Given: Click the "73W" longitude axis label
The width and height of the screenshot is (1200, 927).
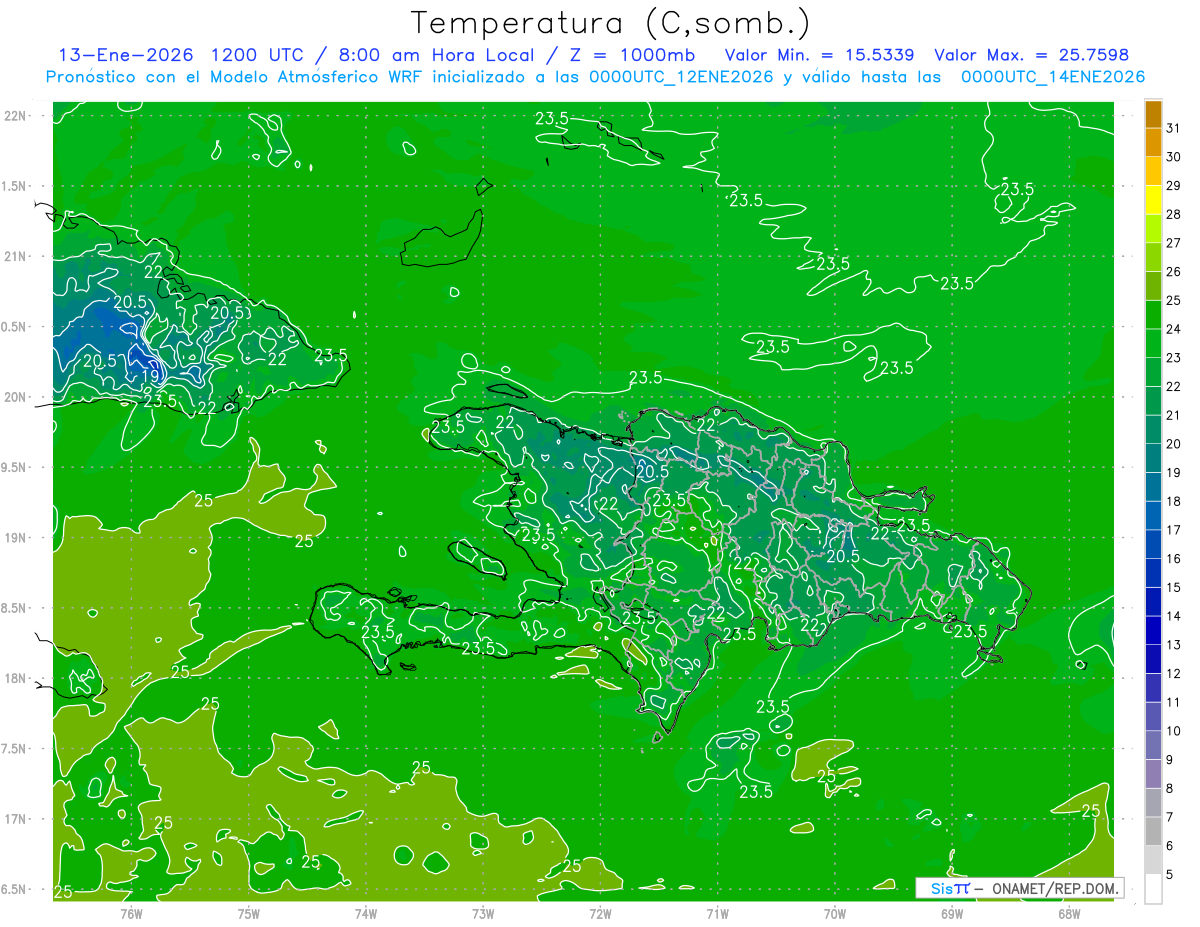Looking at the screenshot, I should pos(483,913).
